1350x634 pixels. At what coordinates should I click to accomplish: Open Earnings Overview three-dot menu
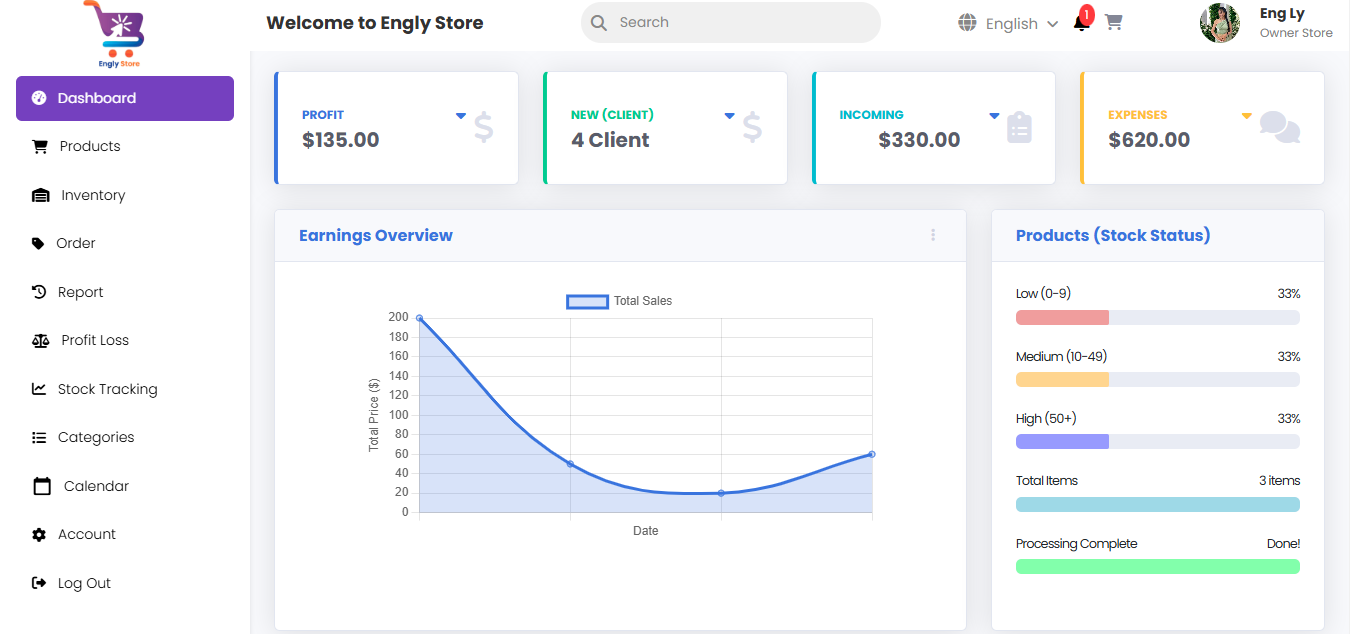pyautogui.click(x=933, y=235)
